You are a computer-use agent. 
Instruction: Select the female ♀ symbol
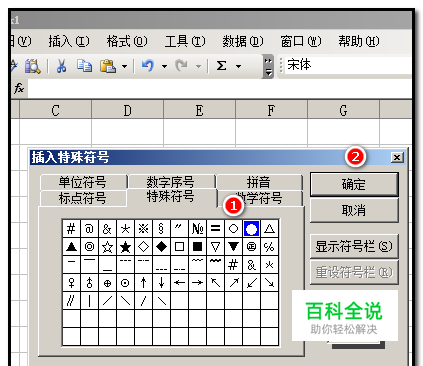[x=71, y=283]
